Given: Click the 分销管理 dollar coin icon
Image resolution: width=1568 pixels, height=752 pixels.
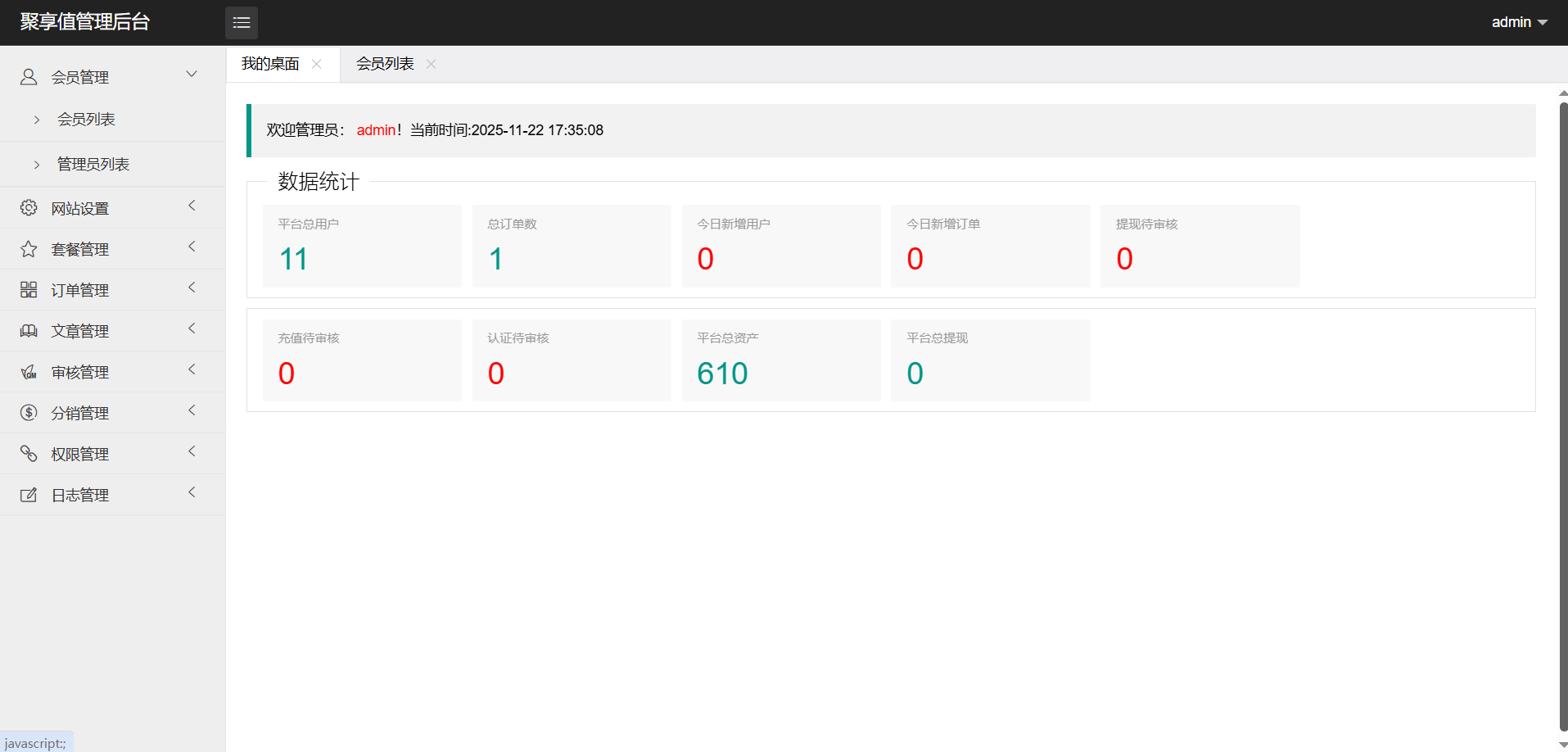Looking at the screenshot, I should click(29, 413).
